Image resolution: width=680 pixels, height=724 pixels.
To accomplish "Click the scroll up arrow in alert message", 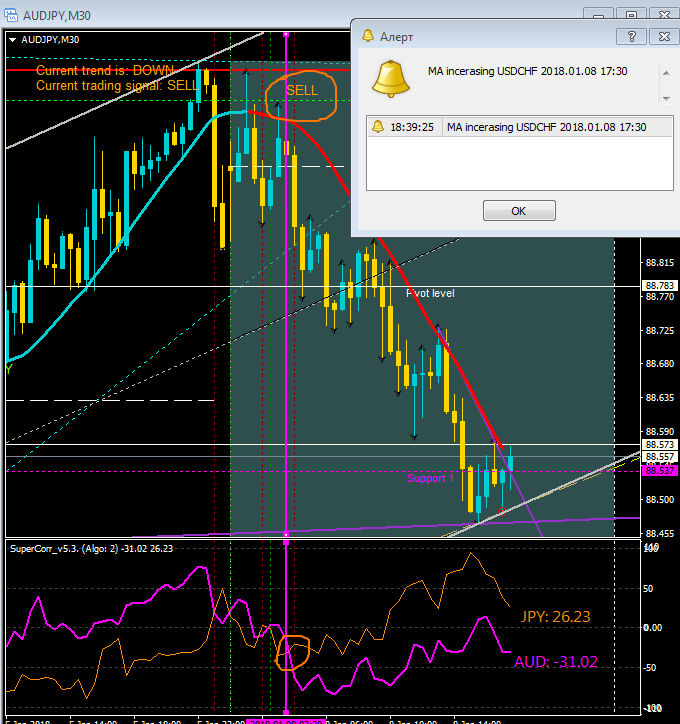I will (666, 73).
